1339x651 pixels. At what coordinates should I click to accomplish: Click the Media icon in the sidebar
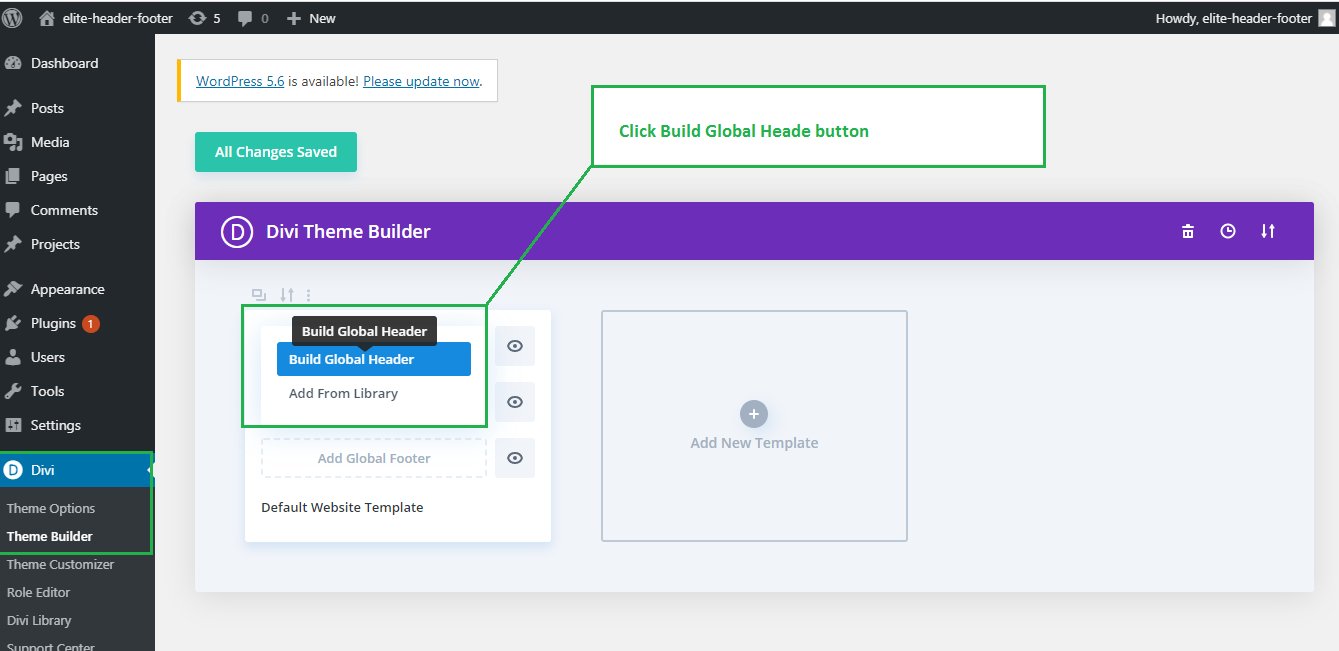13,142
